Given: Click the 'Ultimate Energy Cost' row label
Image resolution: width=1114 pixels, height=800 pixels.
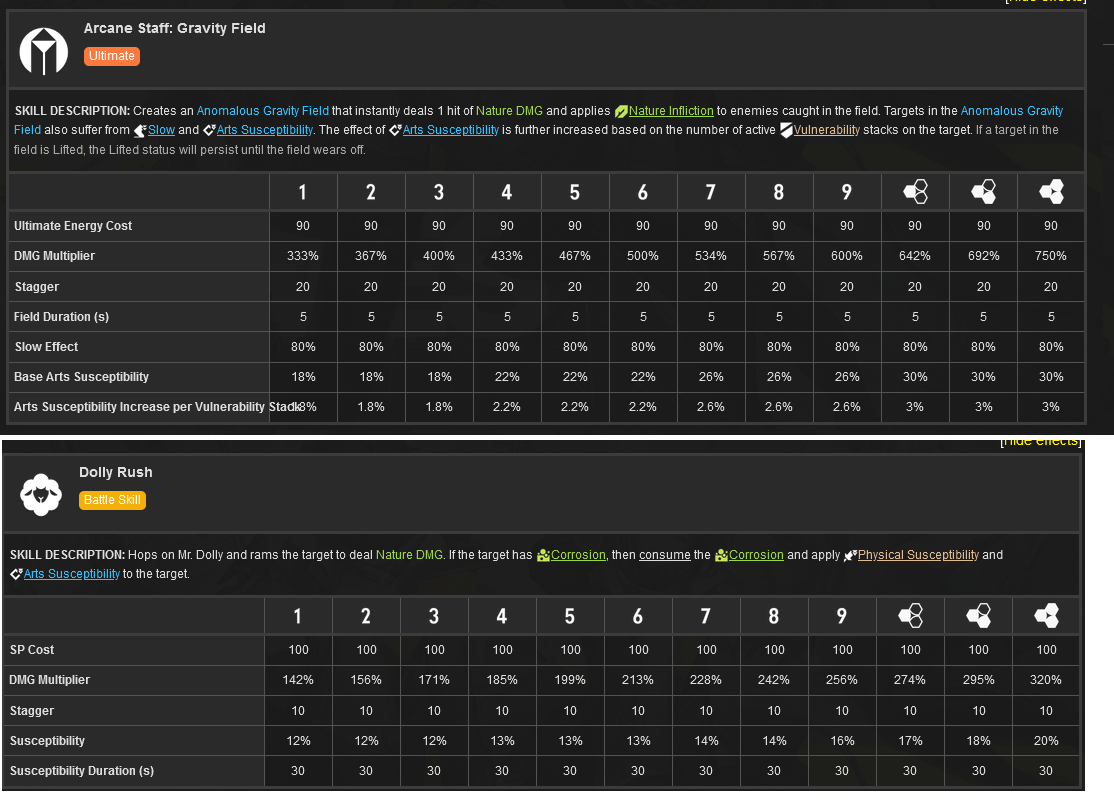Looking at the screenshot, I should [x=73, y=226].
